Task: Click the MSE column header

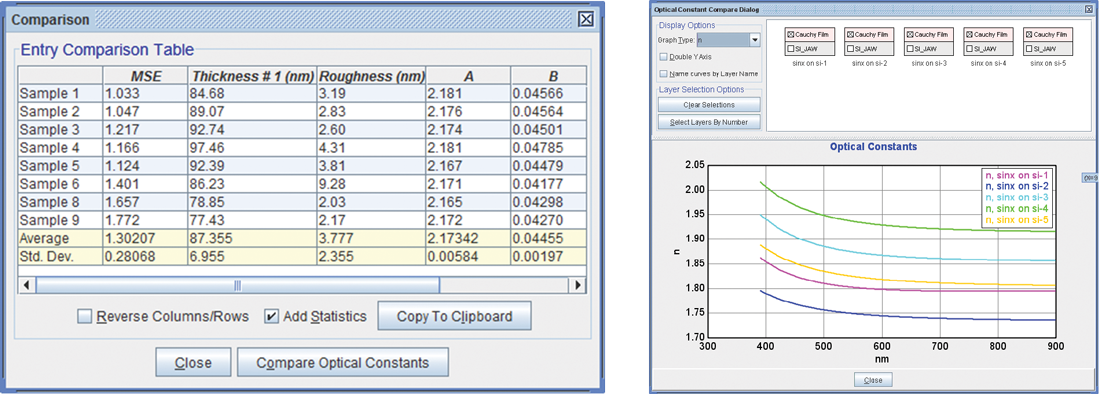Action: (145, 76)
